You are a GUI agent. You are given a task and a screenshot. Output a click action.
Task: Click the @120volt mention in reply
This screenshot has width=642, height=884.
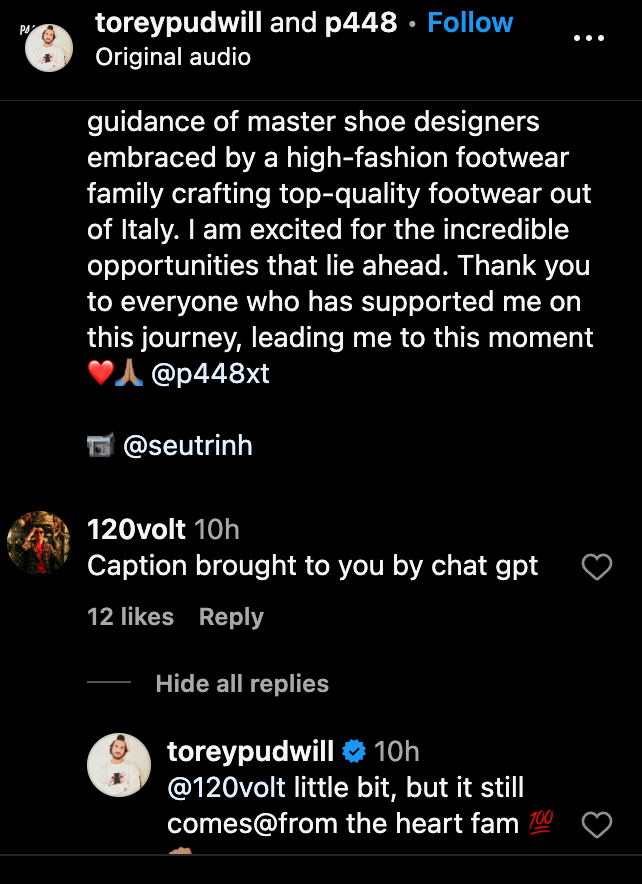pos(226,788)
